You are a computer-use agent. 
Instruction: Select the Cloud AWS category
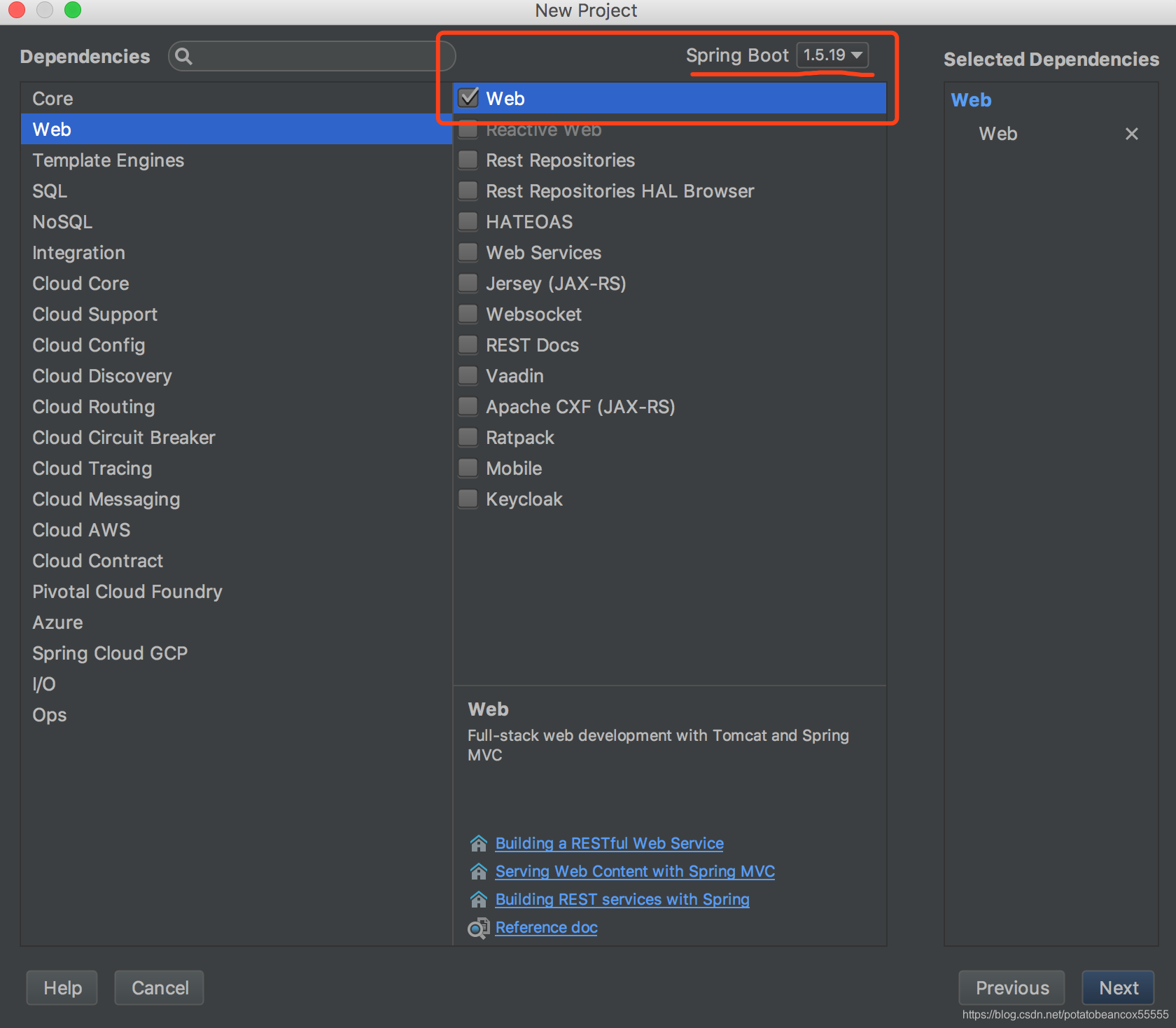237,530
